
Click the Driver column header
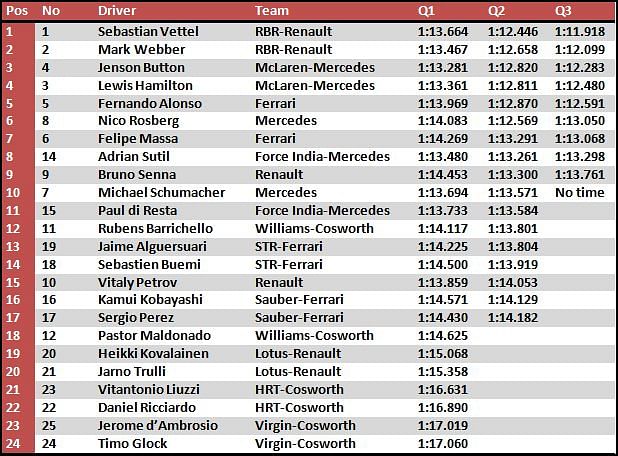117,11
